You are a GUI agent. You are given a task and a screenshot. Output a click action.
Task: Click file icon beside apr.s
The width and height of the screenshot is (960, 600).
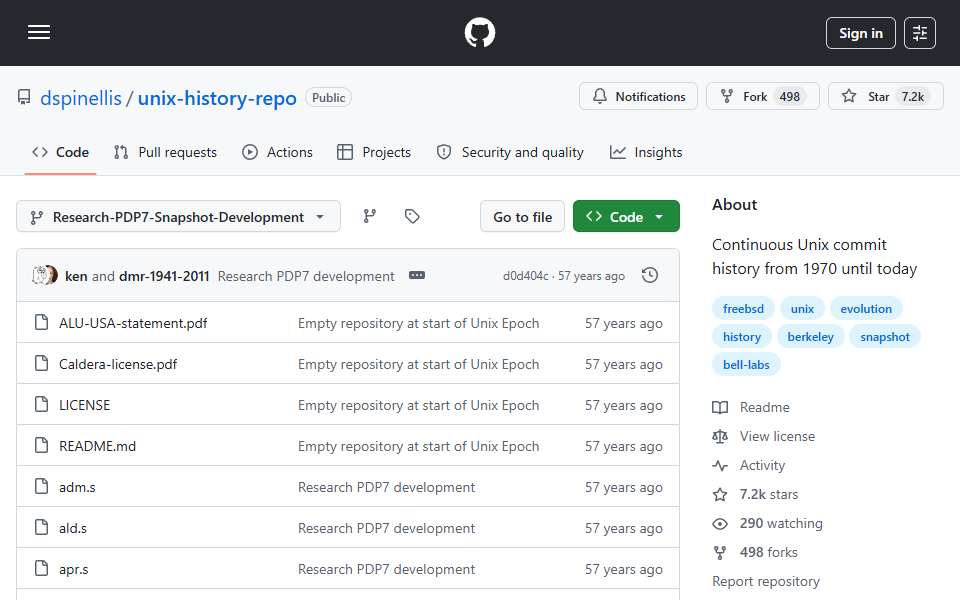pyautogui.click(x=42, y=568)
